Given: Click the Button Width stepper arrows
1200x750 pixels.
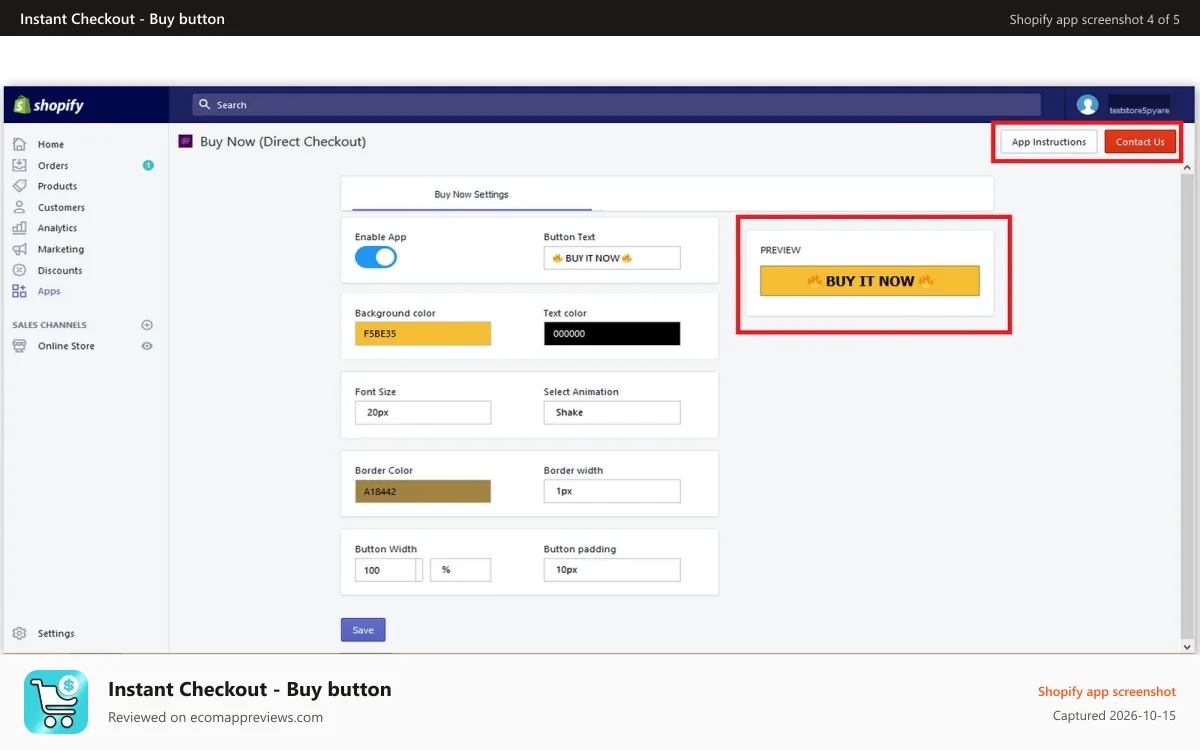Looking at the screenshot, I should coord(419,570).
